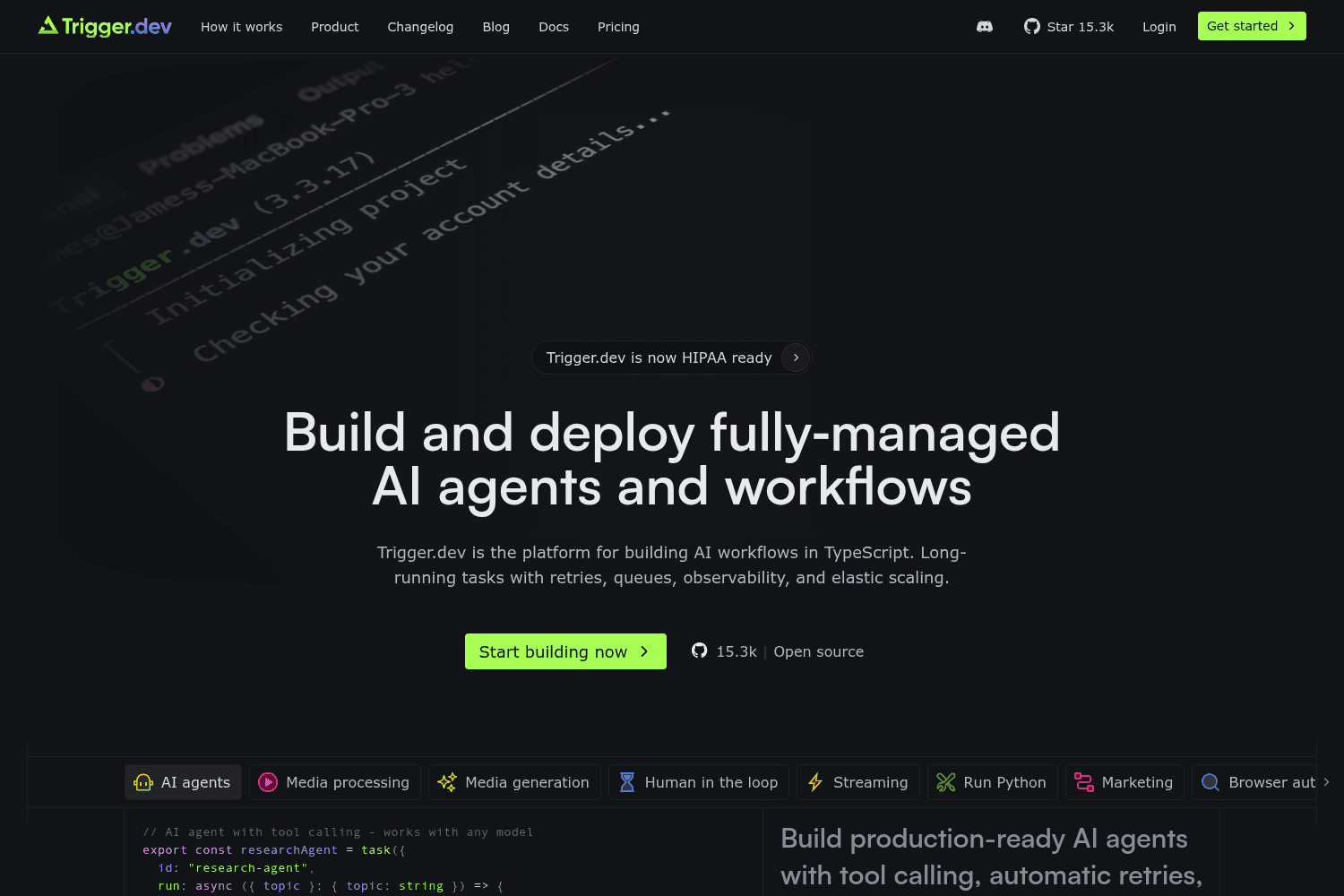
Task: Click Star 15.3k text link
Action: 1080,27
